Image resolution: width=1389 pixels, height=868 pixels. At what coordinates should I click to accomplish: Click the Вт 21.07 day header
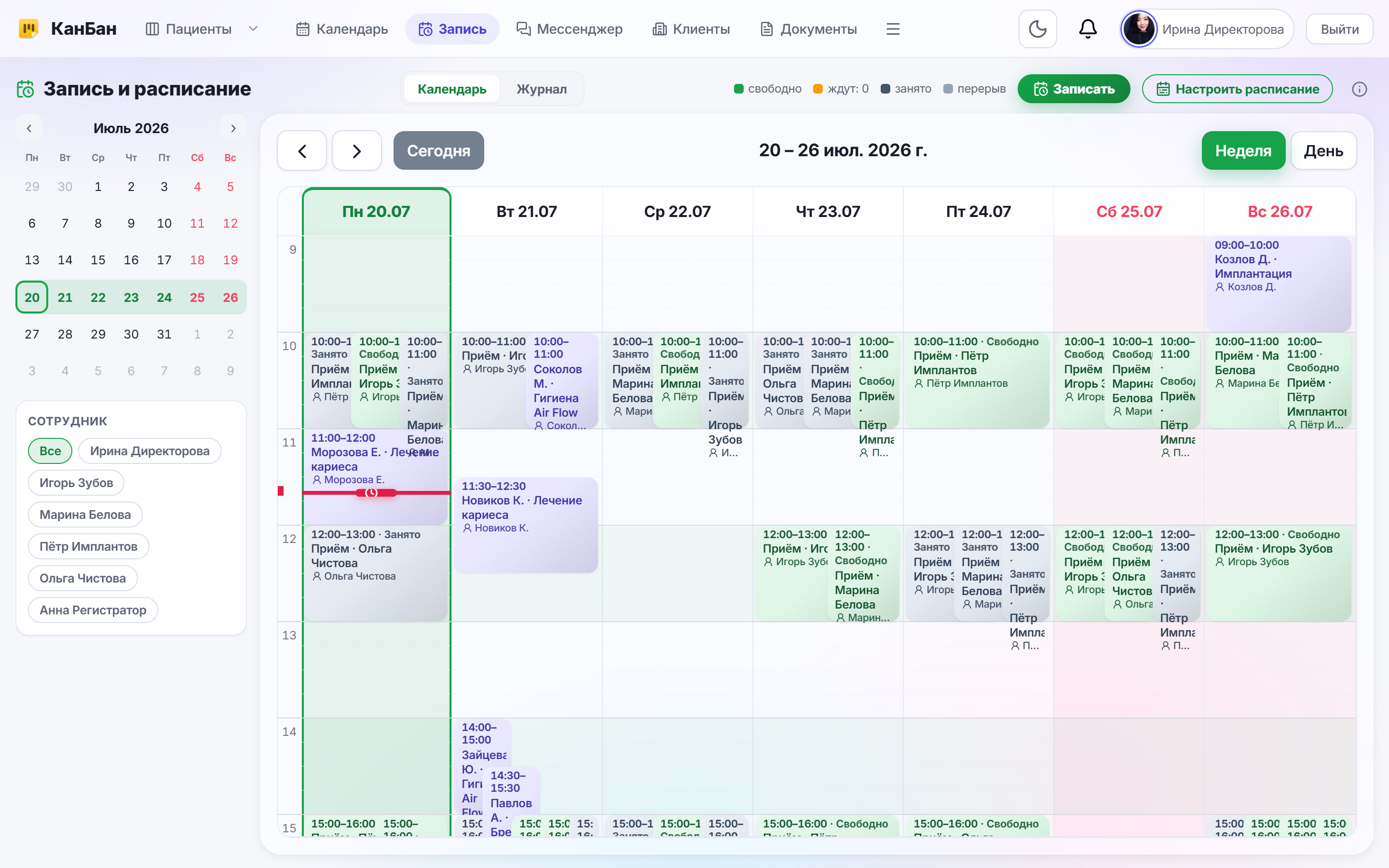pyautogui.click(x=526, y=211)
